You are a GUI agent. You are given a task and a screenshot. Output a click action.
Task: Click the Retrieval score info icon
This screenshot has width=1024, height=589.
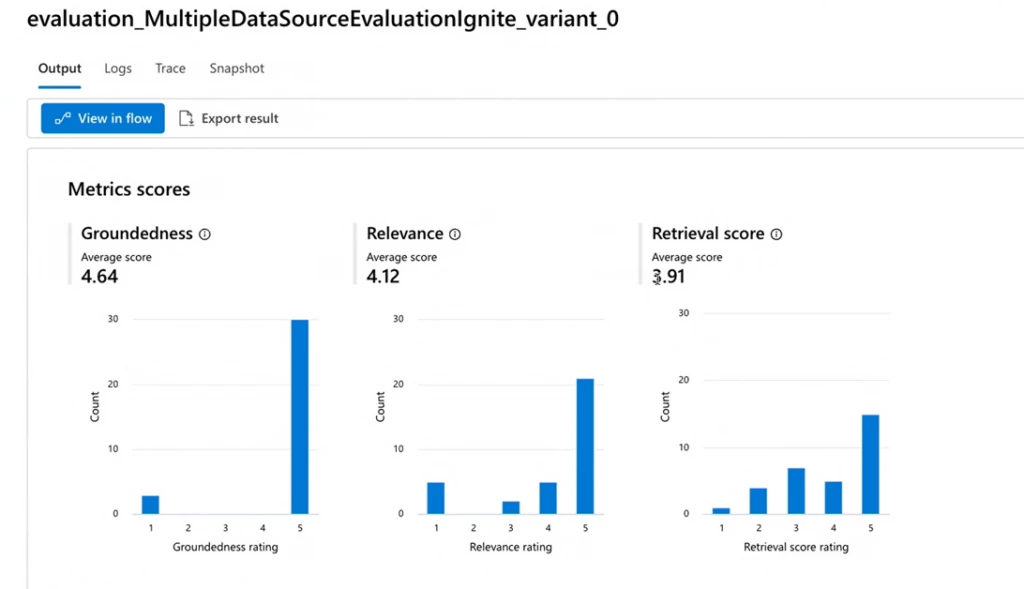click(776, 234)
